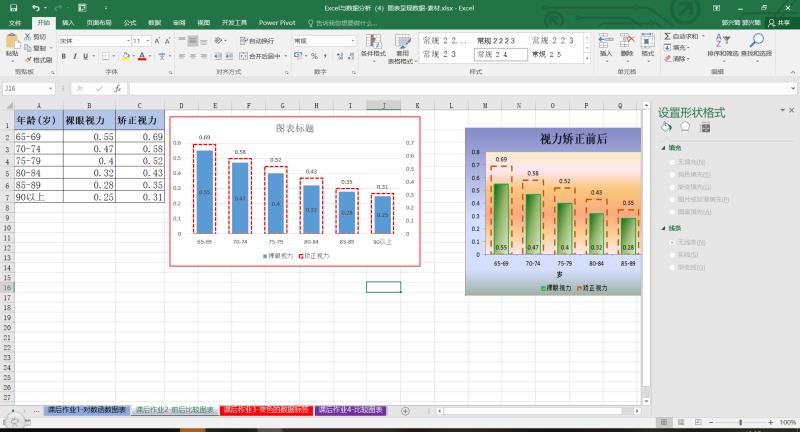The width and height of the screenshot is (800, 432).
Task: Select 图案填充 (Pattern fill) radio option
Action: click(672, 212)
